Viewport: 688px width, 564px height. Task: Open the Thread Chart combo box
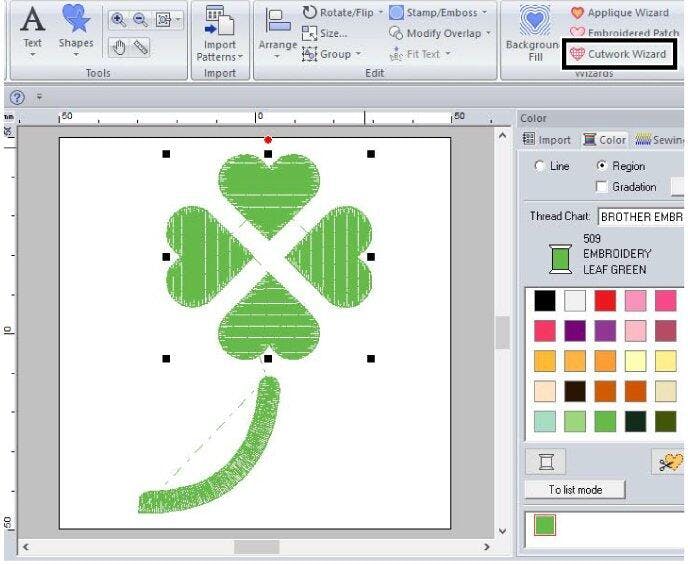640,217
